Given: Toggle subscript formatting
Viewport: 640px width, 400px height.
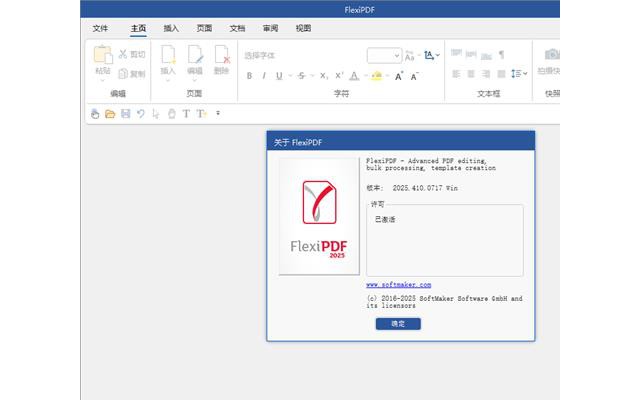Looking at the screenshot, I should coord(323,76).
